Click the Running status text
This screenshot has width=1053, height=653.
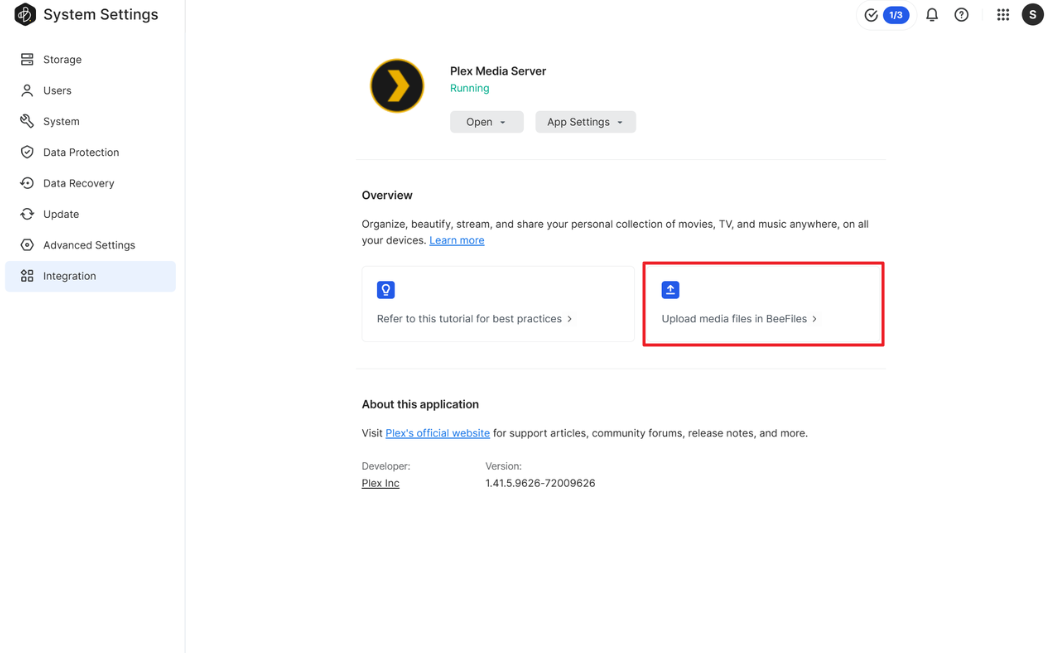point(469,88)
